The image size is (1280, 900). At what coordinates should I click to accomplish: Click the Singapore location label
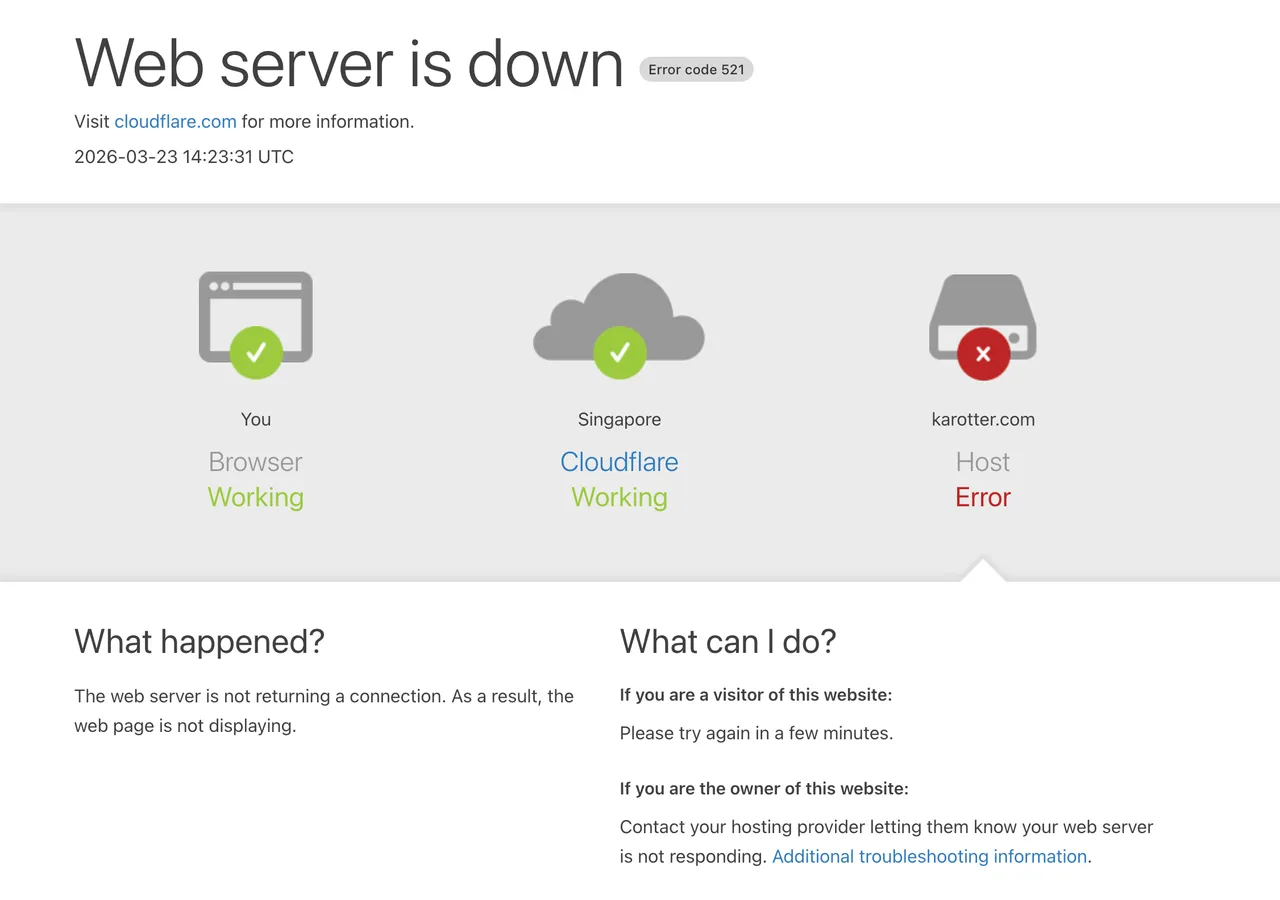619,419
